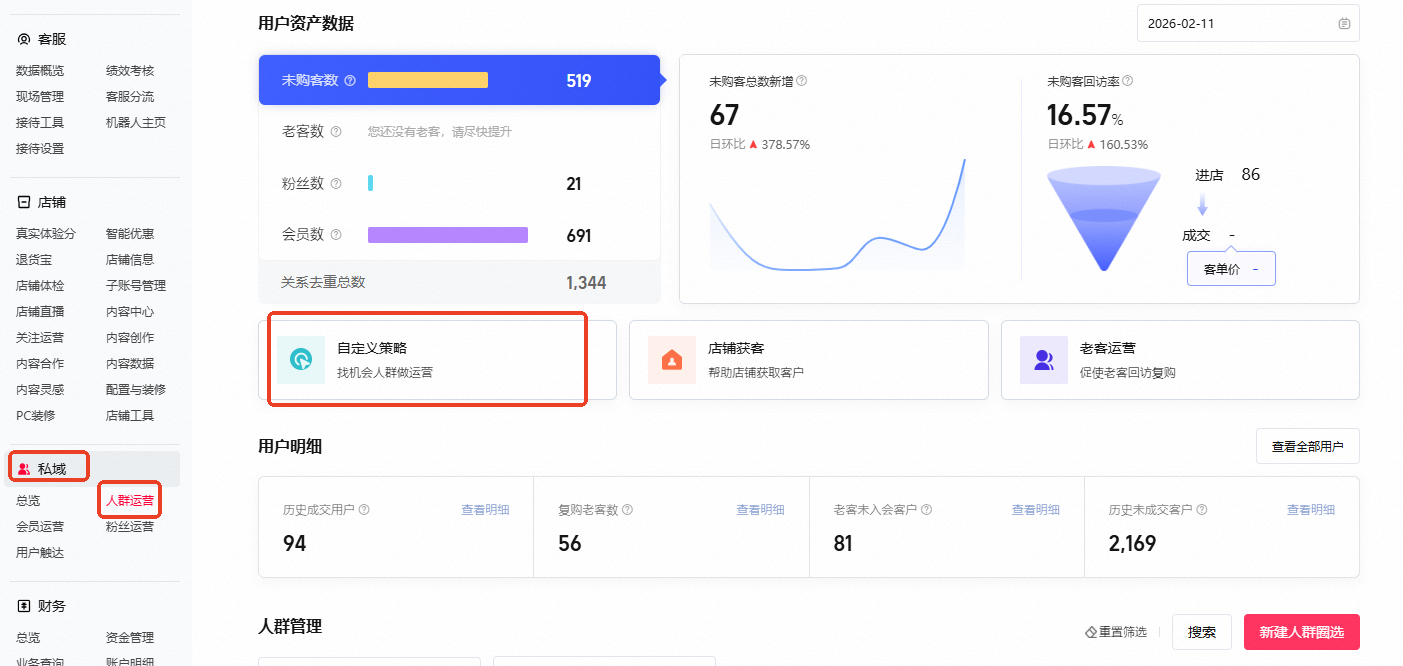Click help icon next to 老客数
Screen dimensions: 1403x666
tap(336, 131)
